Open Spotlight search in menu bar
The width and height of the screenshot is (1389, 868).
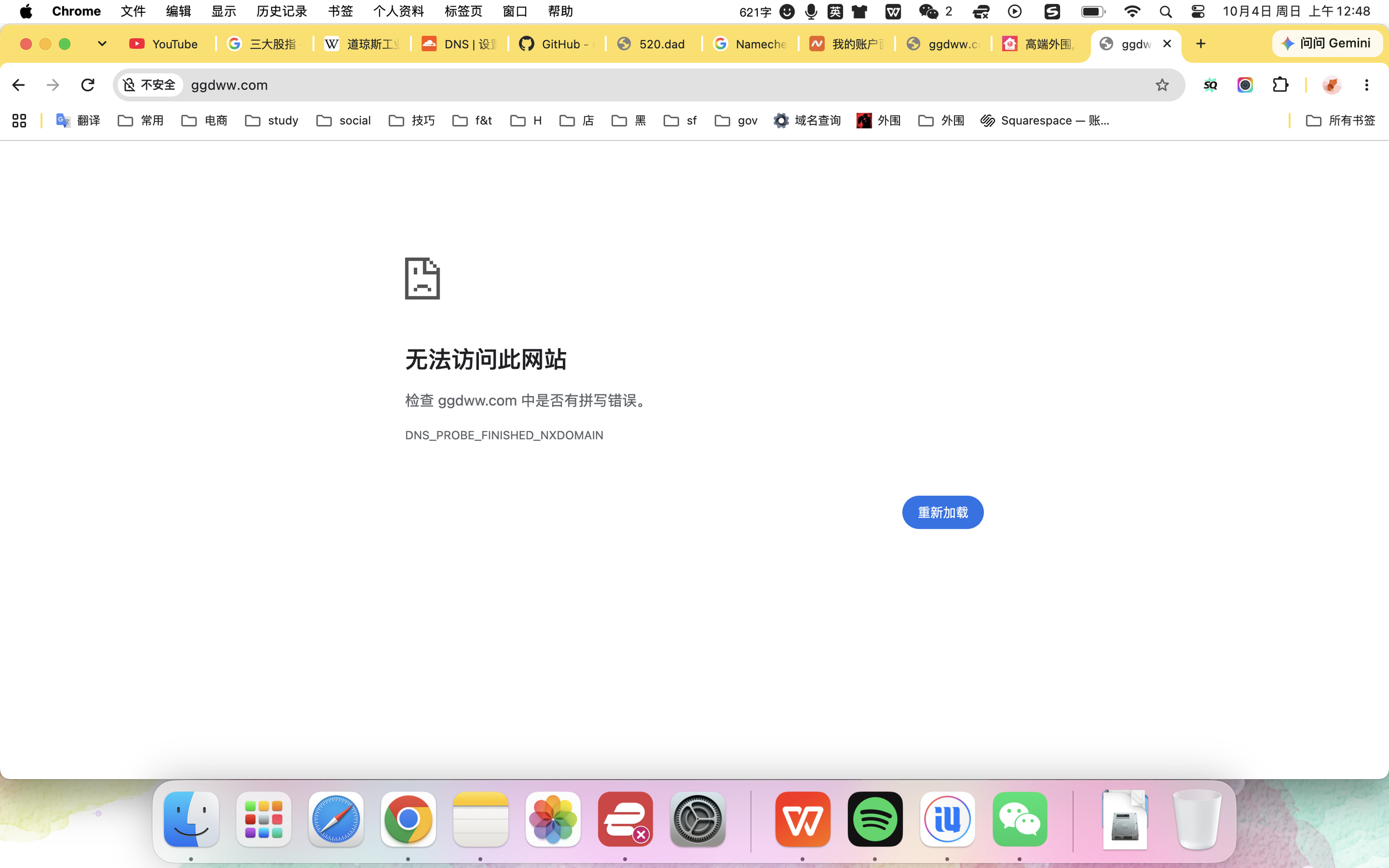[1165, 12]
